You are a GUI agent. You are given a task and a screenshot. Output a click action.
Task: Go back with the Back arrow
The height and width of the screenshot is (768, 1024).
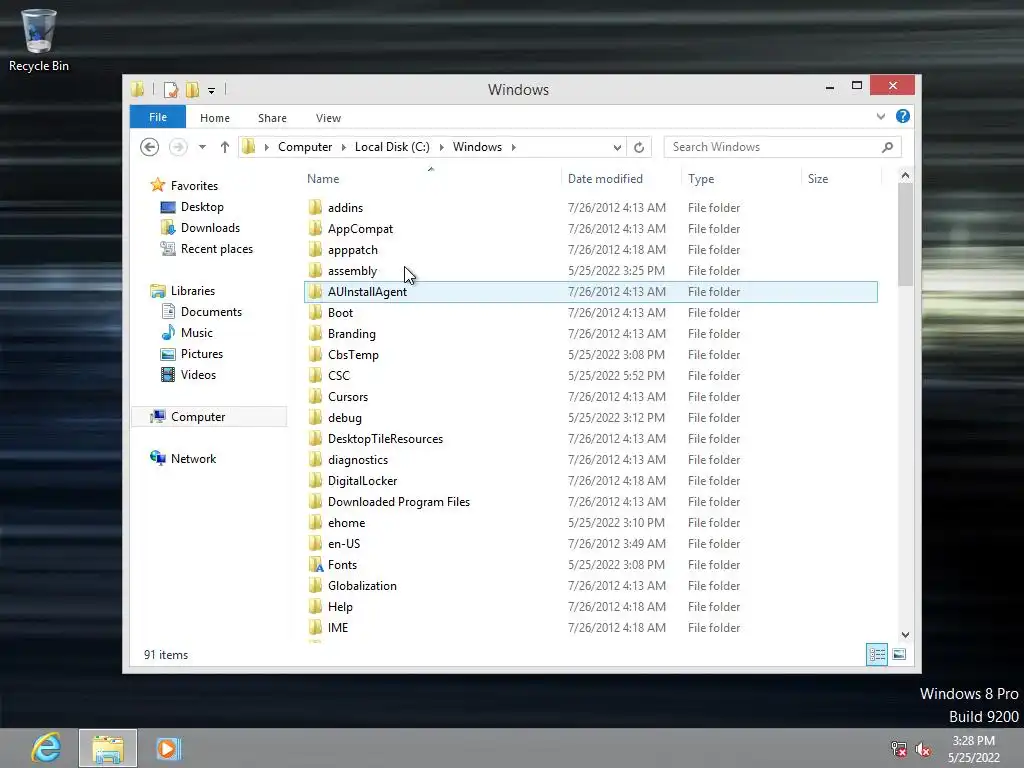coord(150,147)
